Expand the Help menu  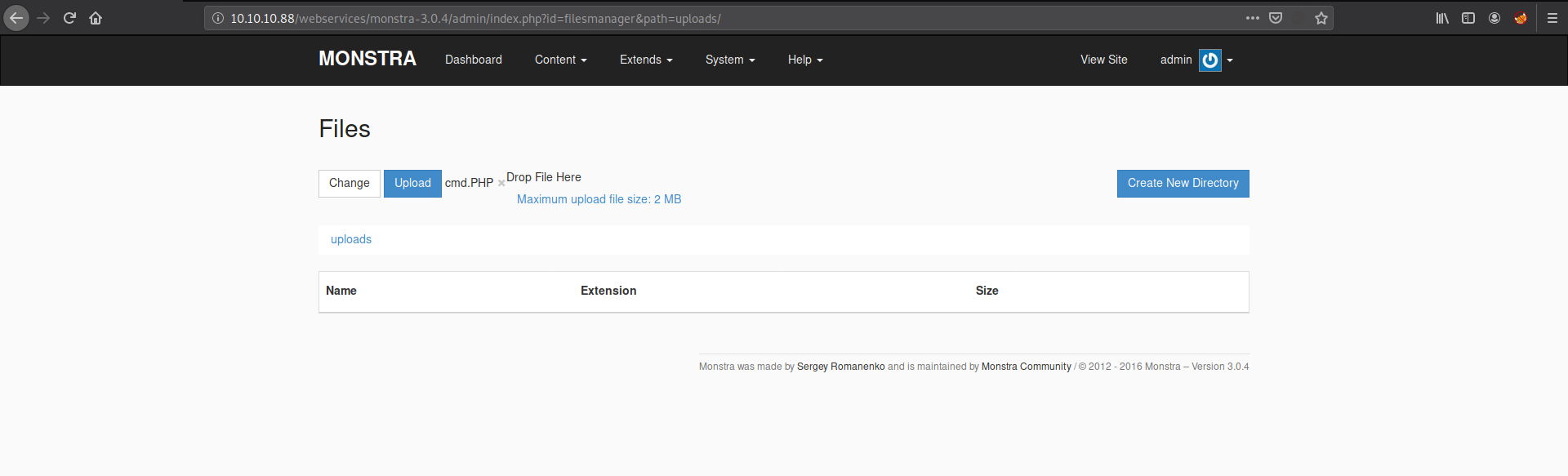805,60
